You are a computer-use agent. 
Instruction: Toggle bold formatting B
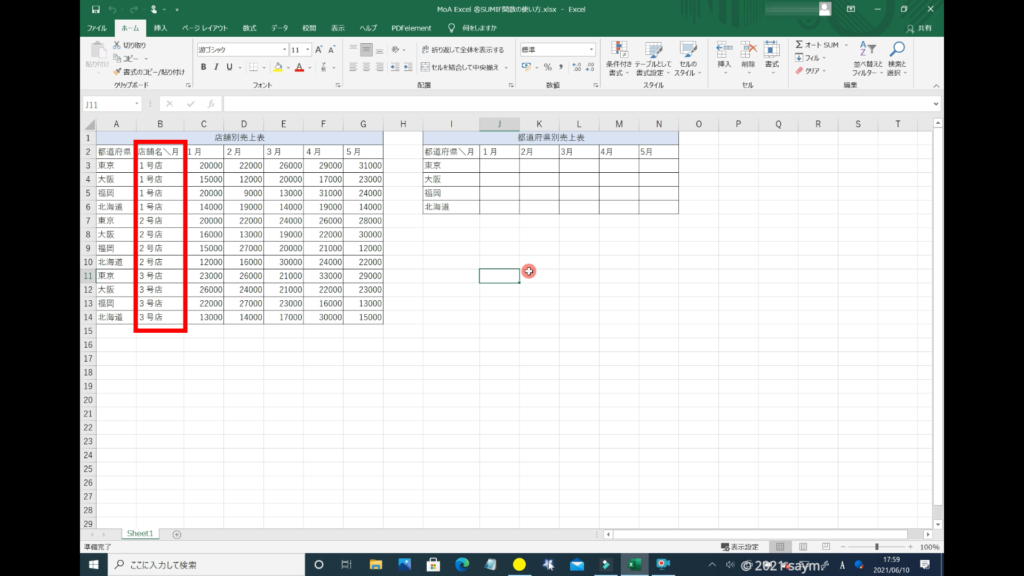203,68
